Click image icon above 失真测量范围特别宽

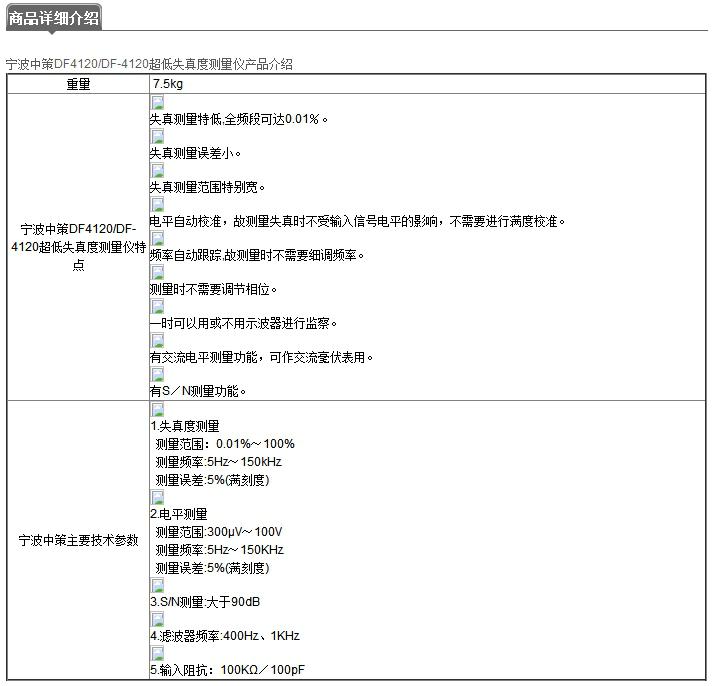(x=157, y=170)
